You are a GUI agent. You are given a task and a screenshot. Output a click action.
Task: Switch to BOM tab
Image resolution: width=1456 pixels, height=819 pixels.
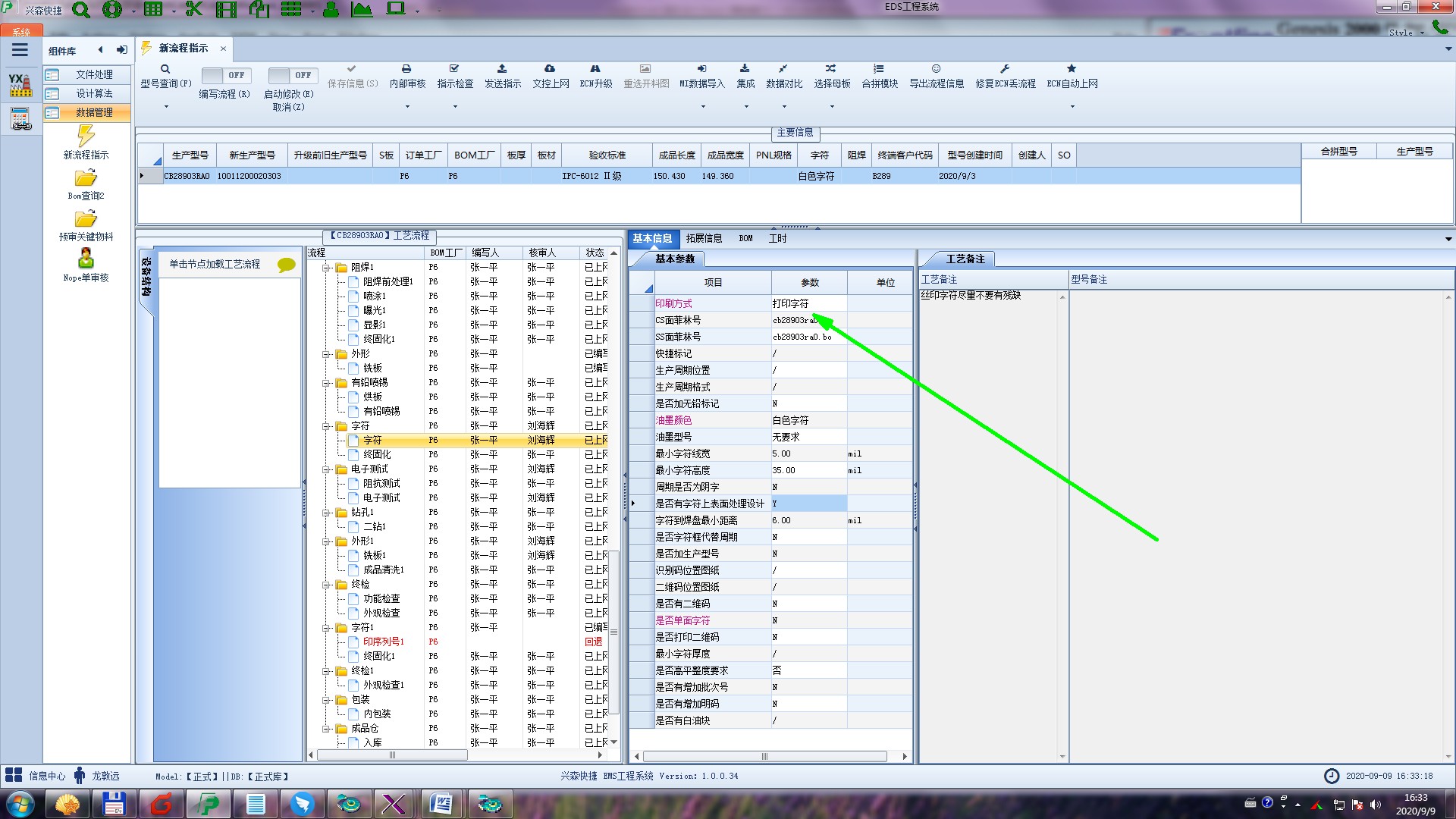point(745,238)
